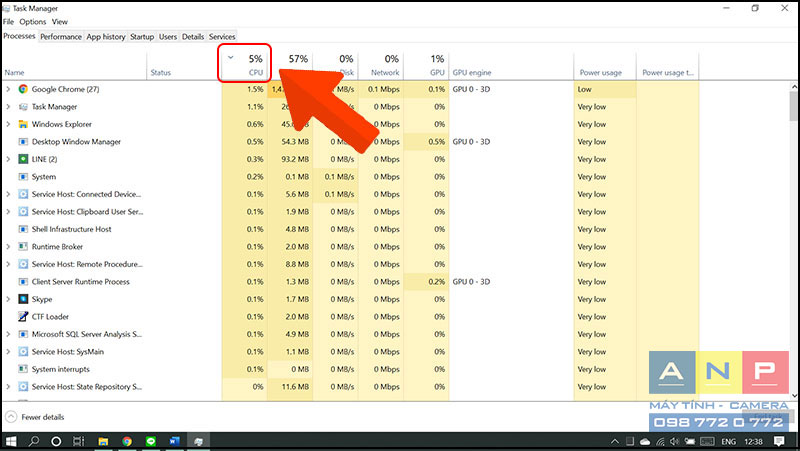Switch to the Users tab
This screenshot has height=451, width=800.
point(167,37)
